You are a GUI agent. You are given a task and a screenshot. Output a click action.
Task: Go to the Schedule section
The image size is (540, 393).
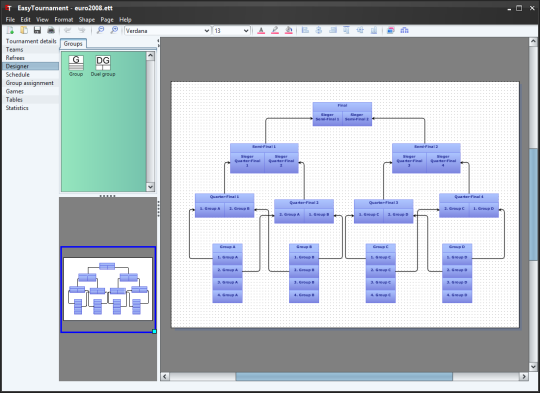pyautogui.click(x=18, y=74)
